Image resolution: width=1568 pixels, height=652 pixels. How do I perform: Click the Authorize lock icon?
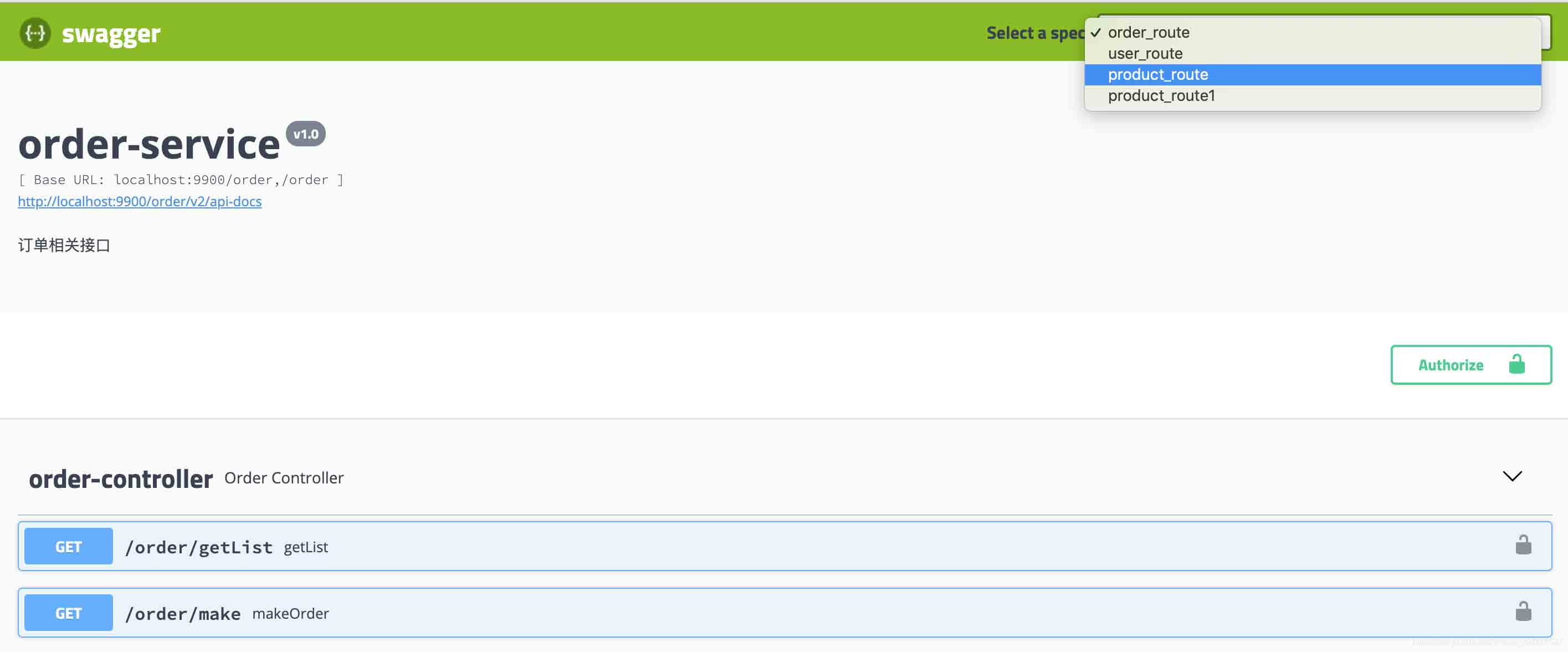pos(1517,364)
